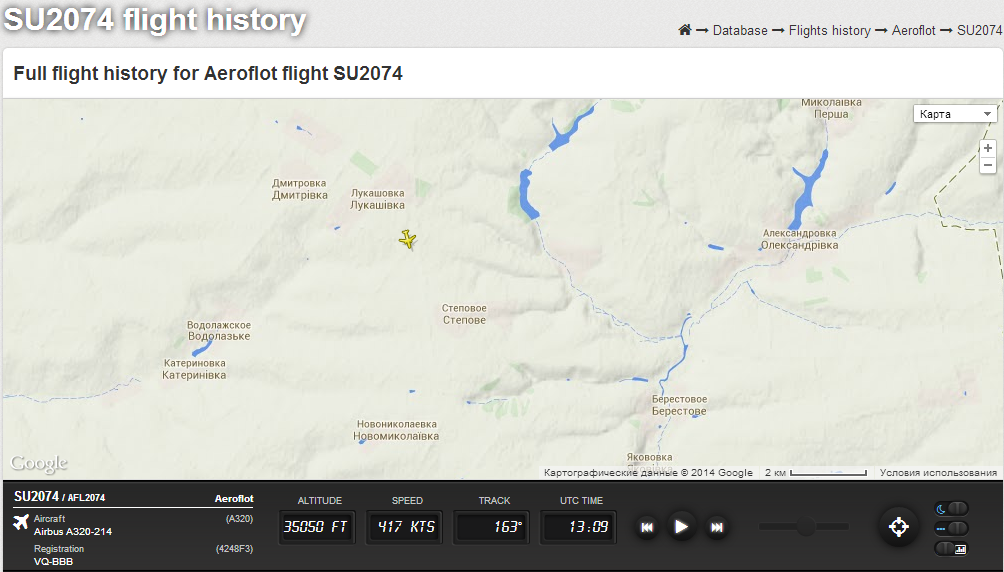Click the SPEED 417 KTS readout

(405, 527)
